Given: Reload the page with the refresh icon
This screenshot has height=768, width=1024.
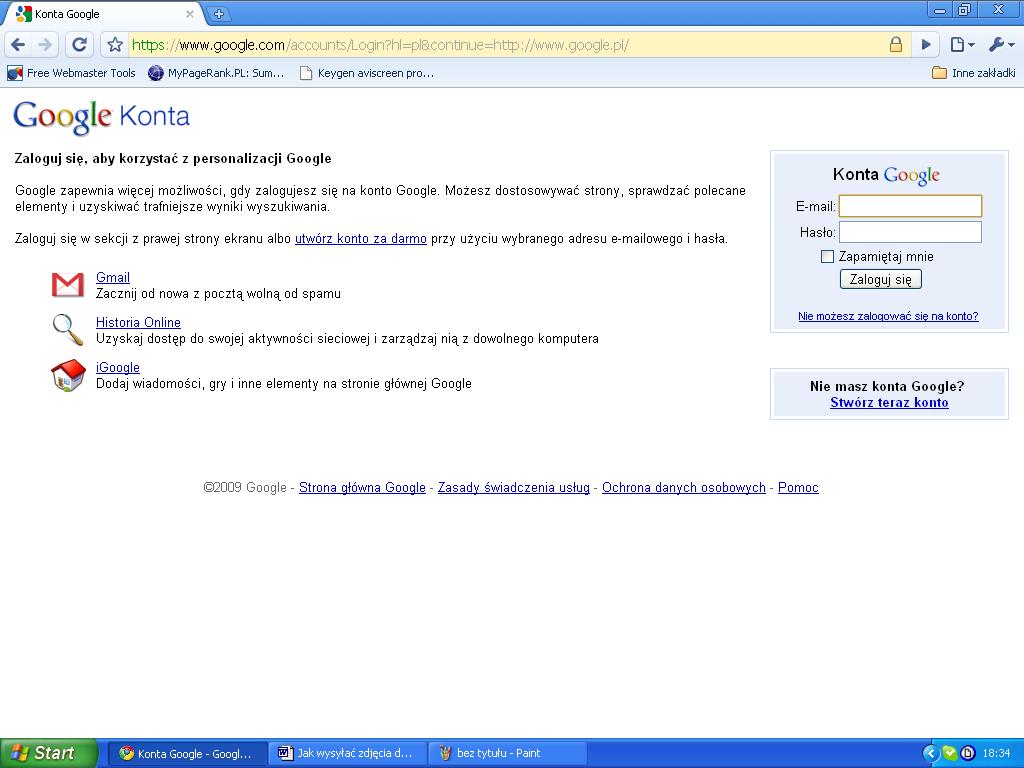Looking at the screenshot, I should coord(80,44).
